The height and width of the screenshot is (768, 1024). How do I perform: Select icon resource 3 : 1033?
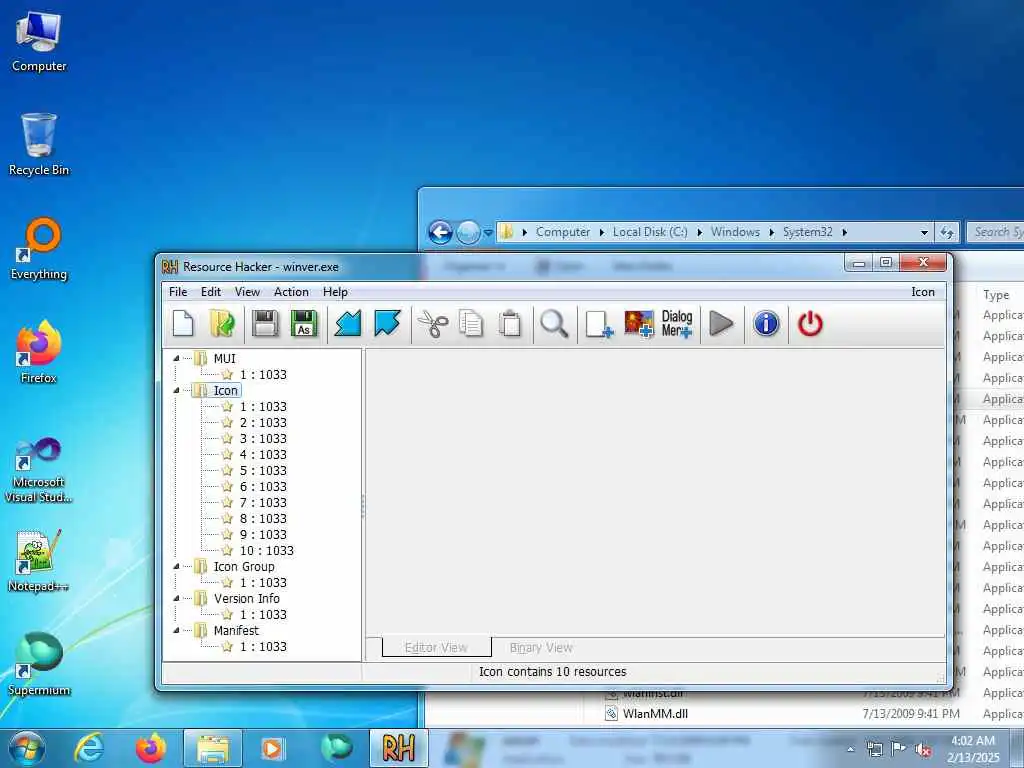263,439
